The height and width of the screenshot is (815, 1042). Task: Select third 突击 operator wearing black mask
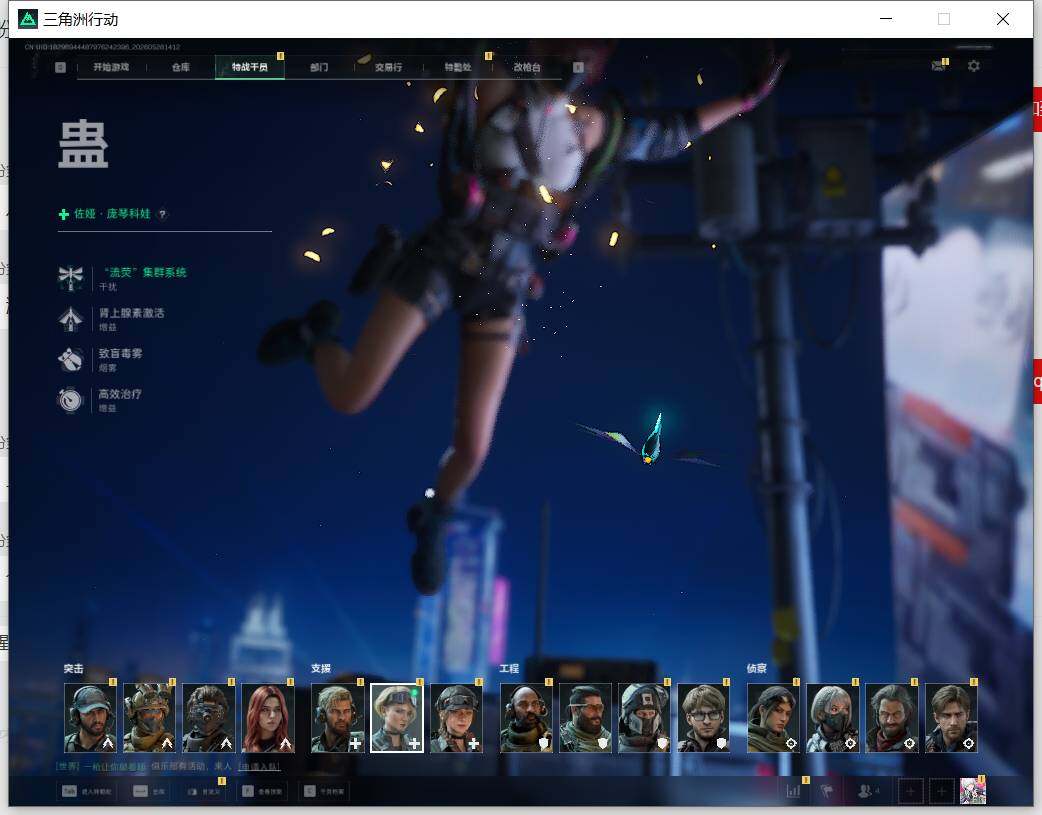(x=209, y=718)
